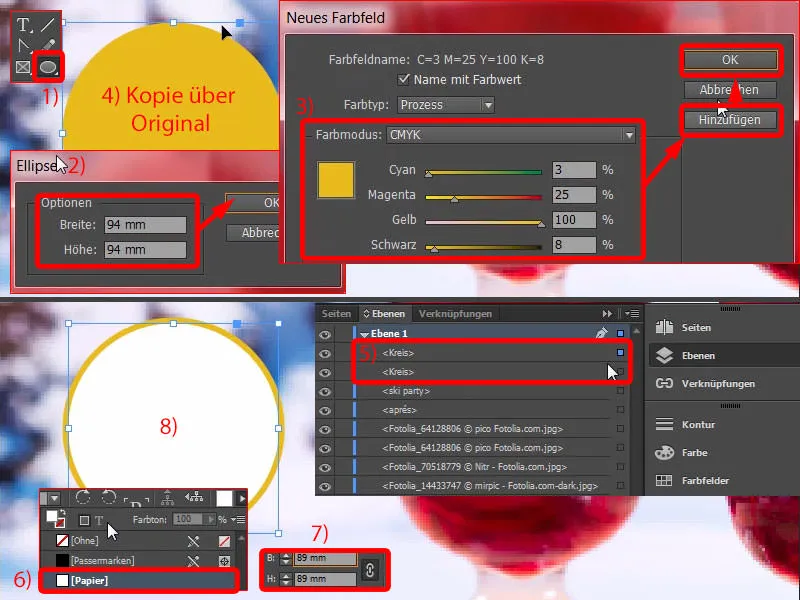
Task: Click the select container icon
Action: (x=167, y=497)
